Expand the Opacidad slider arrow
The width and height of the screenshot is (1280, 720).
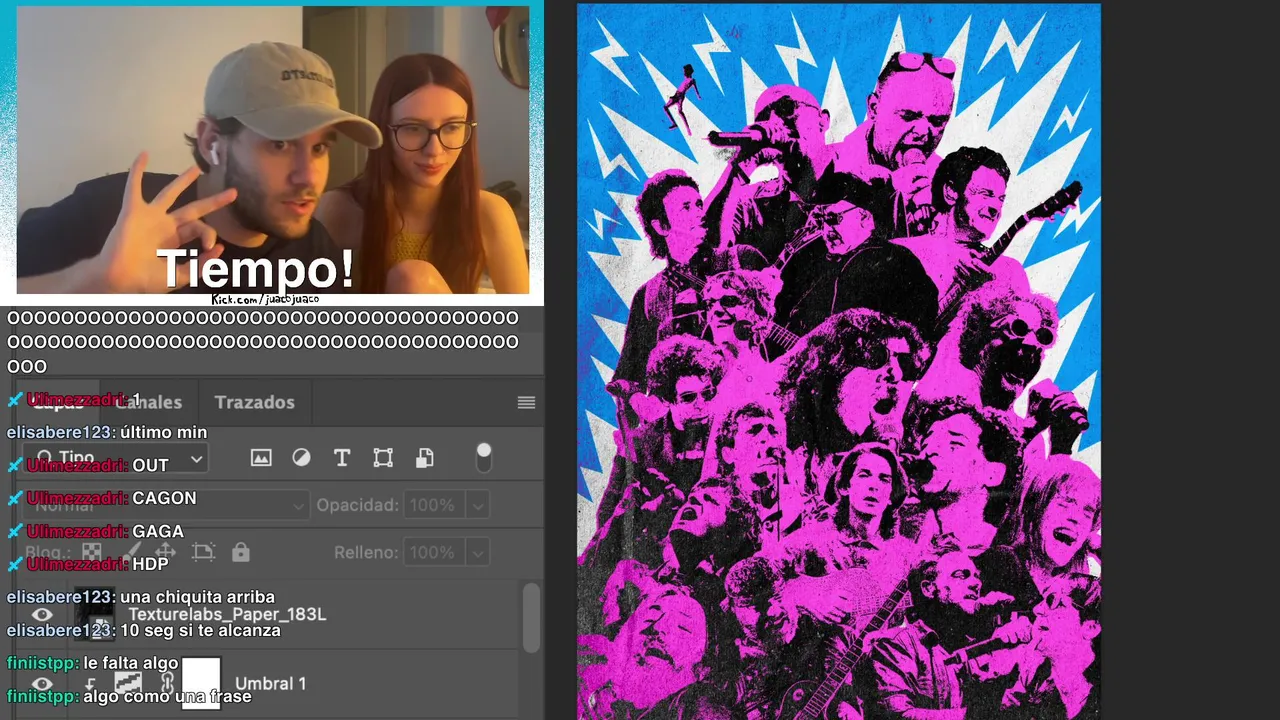click(478, 505)
